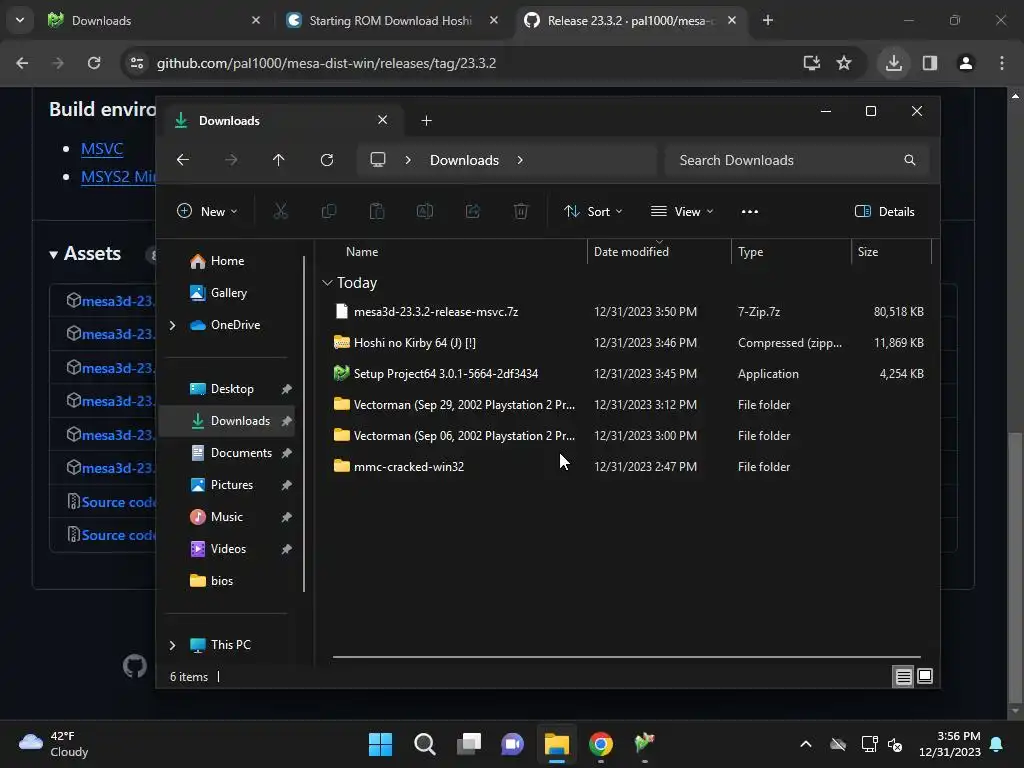Click the Chrome address bar URL

point(326,63)
